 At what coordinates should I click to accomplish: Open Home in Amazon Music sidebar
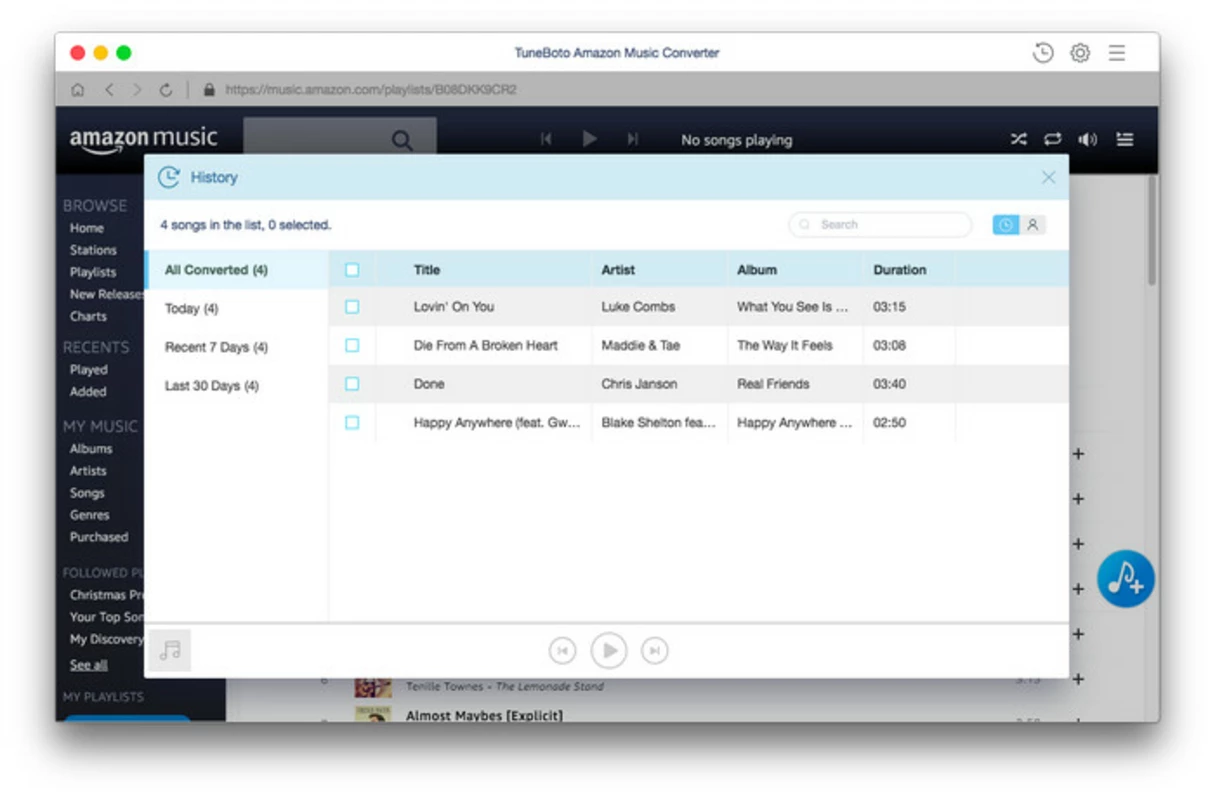click(86, 228)
